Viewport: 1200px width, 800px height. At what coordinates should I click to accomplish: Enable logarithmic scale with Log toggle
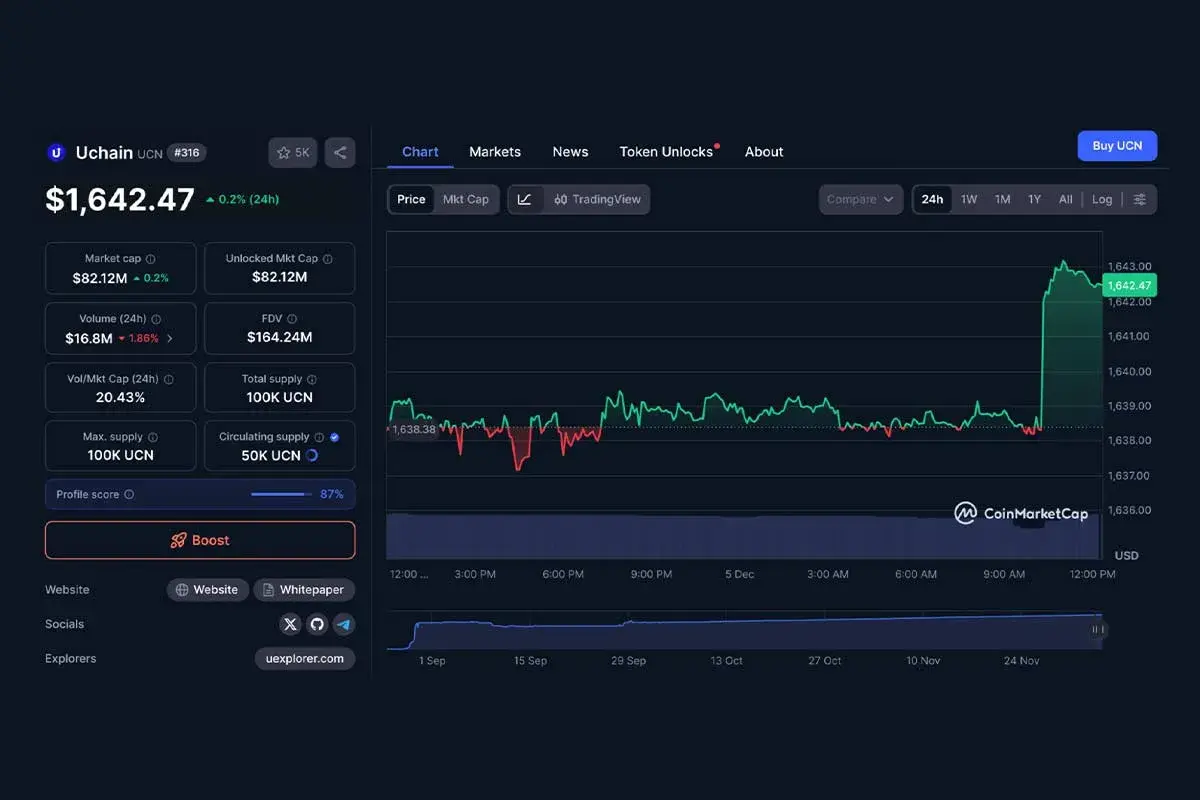click(x=1102, y=199)
